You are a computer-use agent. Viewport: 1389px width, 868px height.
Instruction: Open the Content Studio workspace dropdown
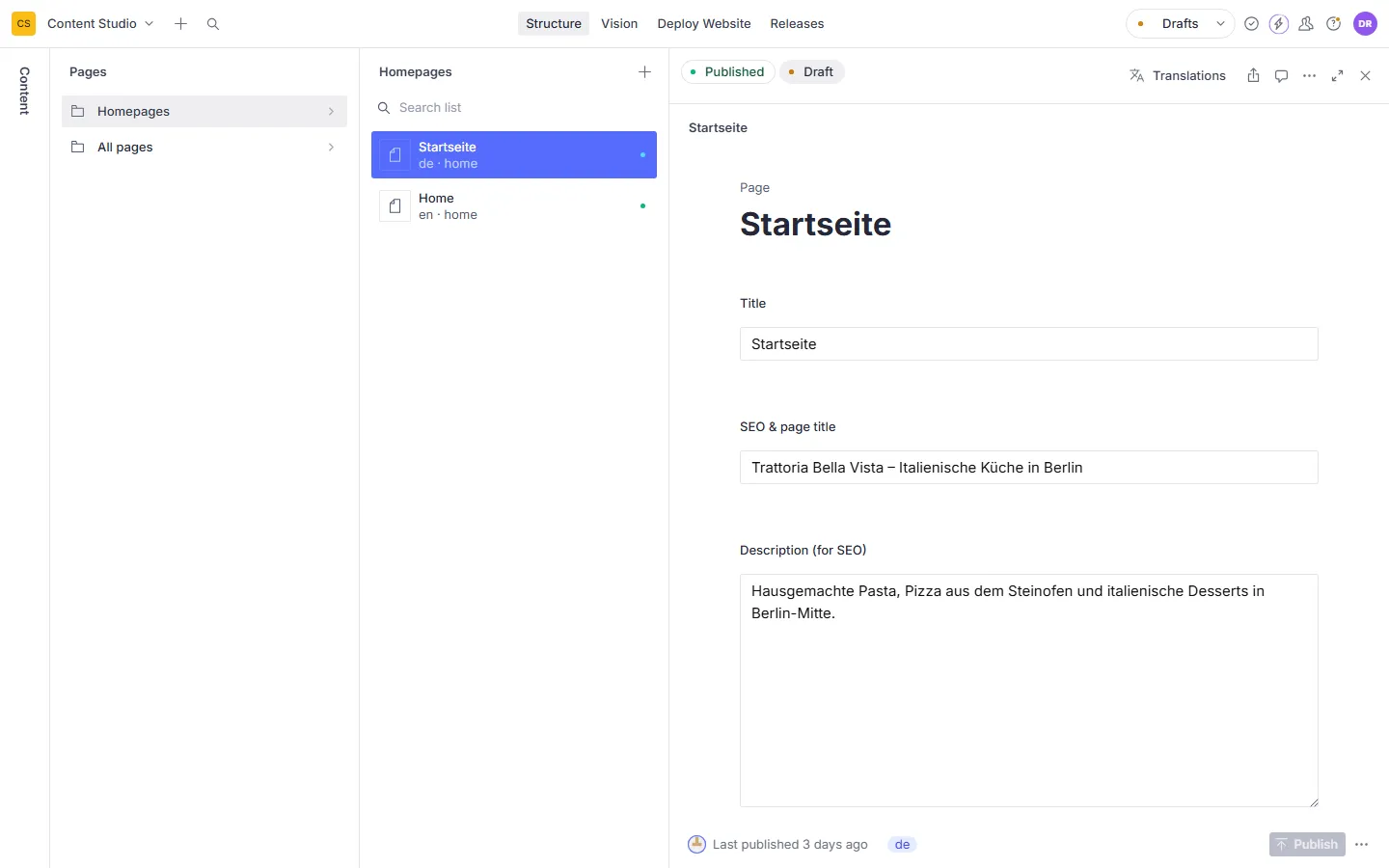(100, 23)
